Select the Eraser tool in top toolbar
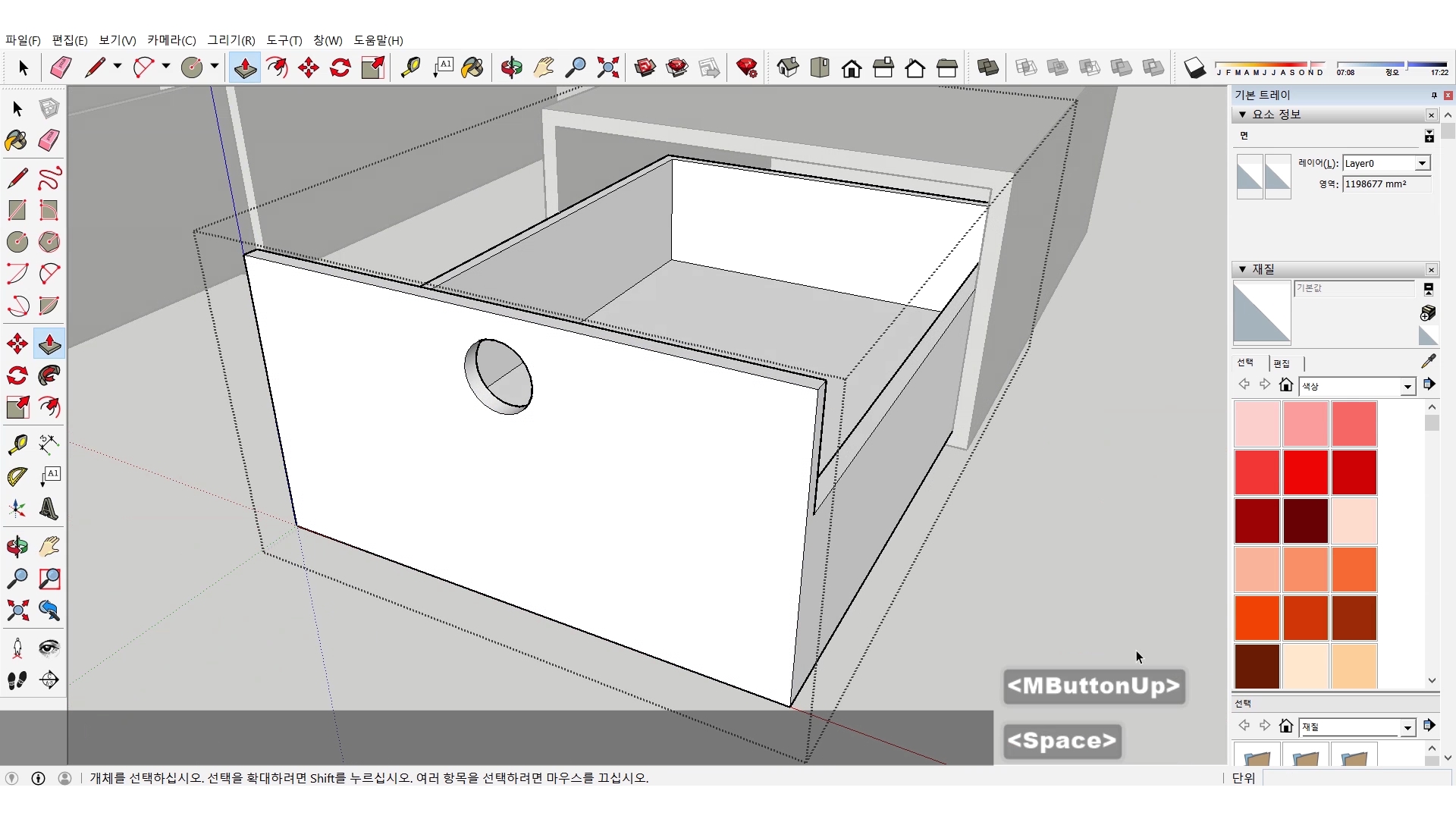Viewport: 1456px width, 819px height. point(61,67)
